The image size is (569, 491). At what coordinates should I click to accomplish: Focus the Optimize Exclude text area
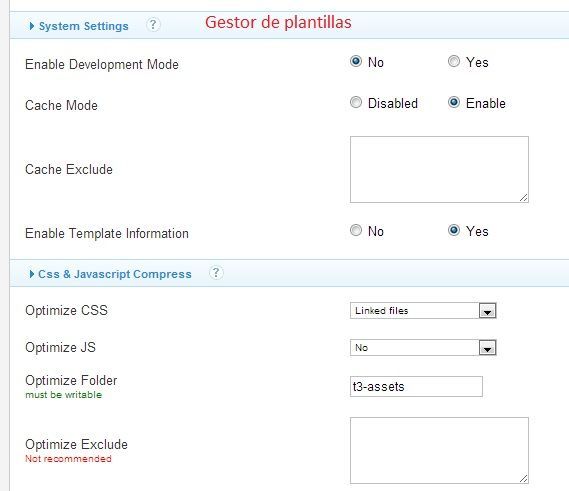click(439, 450)
